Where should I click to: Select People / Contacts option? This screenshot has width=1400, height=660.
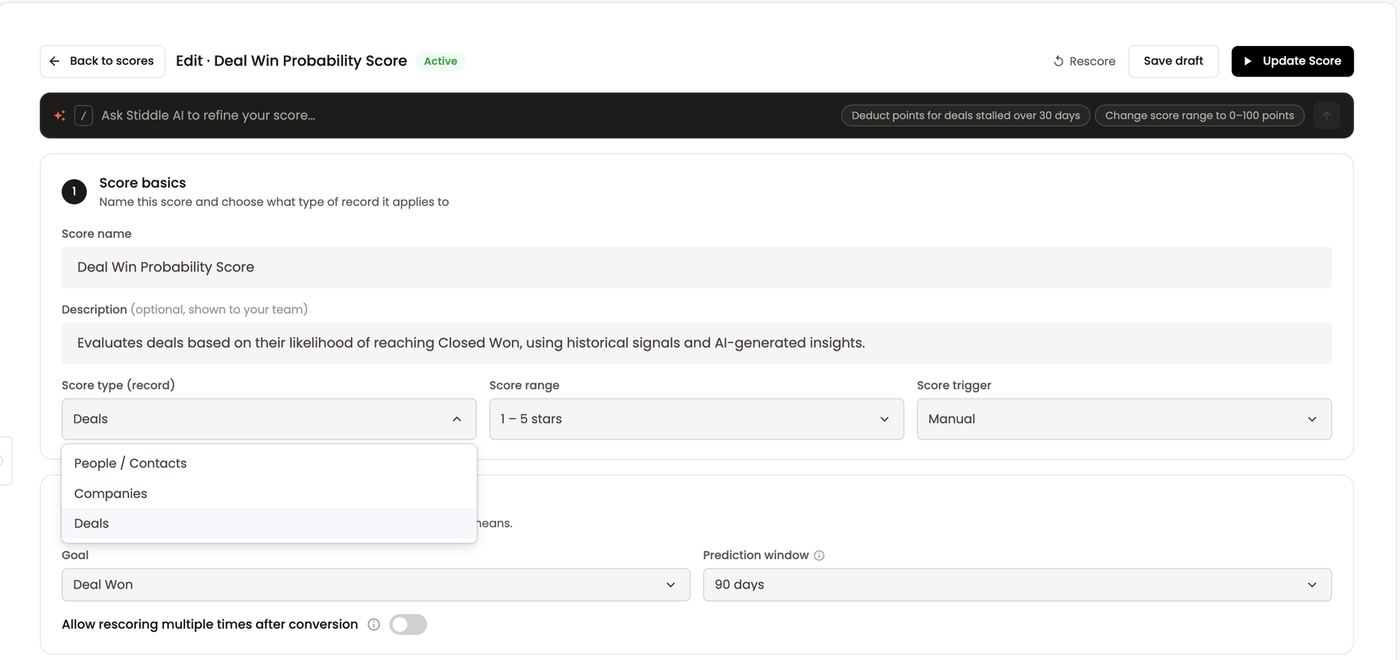[269, 463]
